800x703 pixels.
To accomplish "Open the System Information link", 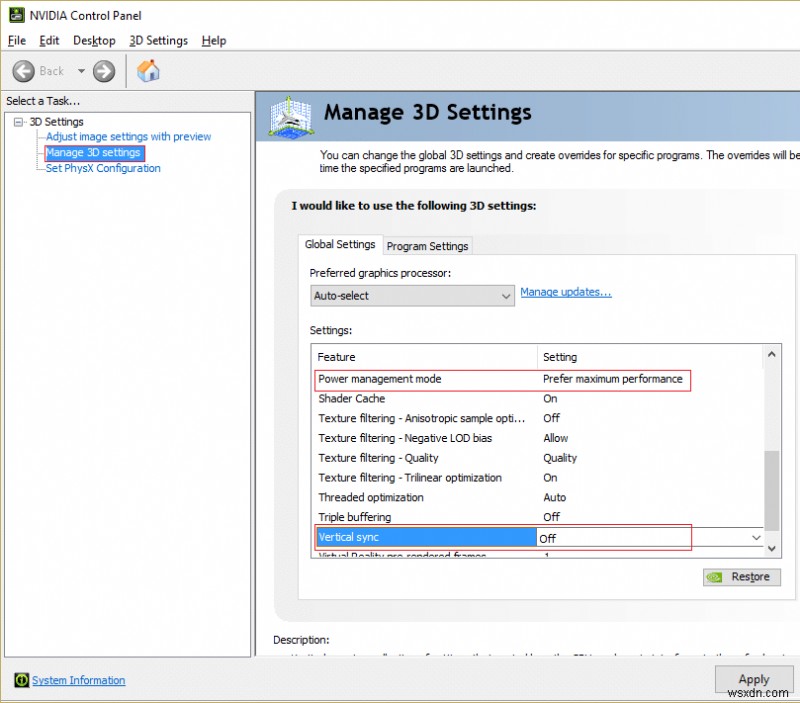I will tap(79, 680).
